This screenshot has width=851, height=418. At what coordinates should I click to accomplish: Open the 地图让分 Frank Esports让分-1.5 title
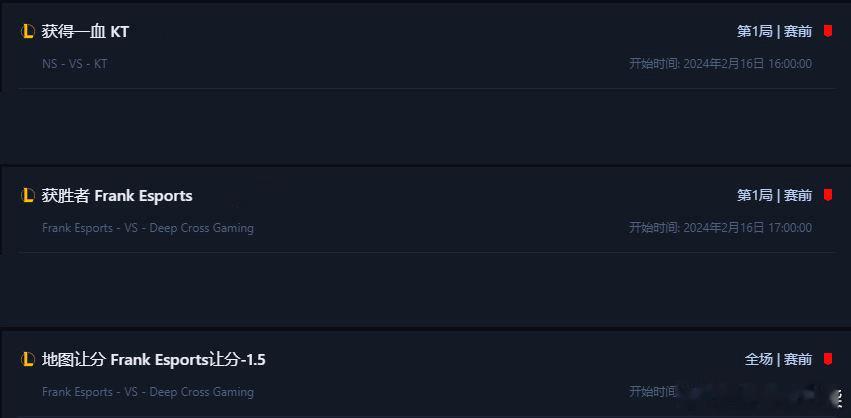[154, 359]
